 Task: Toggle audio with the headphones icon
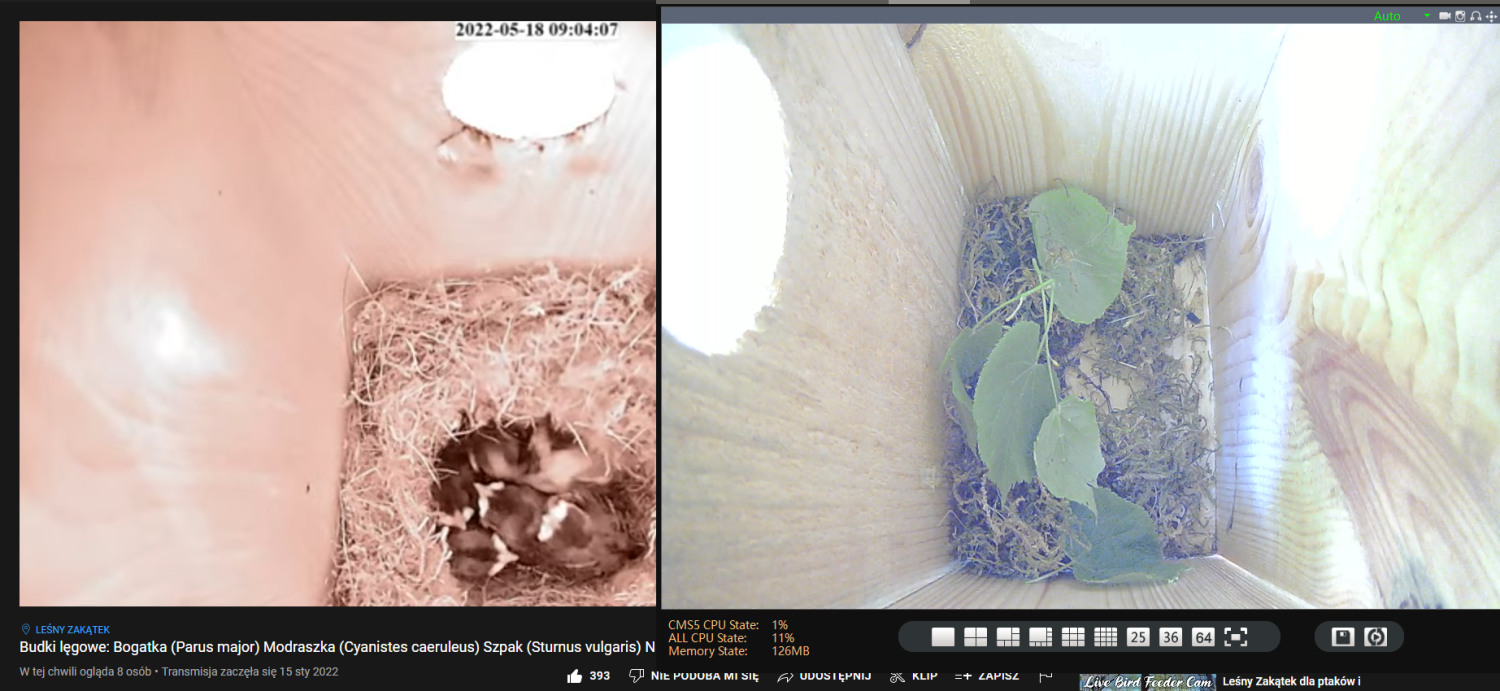tap(1475, 16)
